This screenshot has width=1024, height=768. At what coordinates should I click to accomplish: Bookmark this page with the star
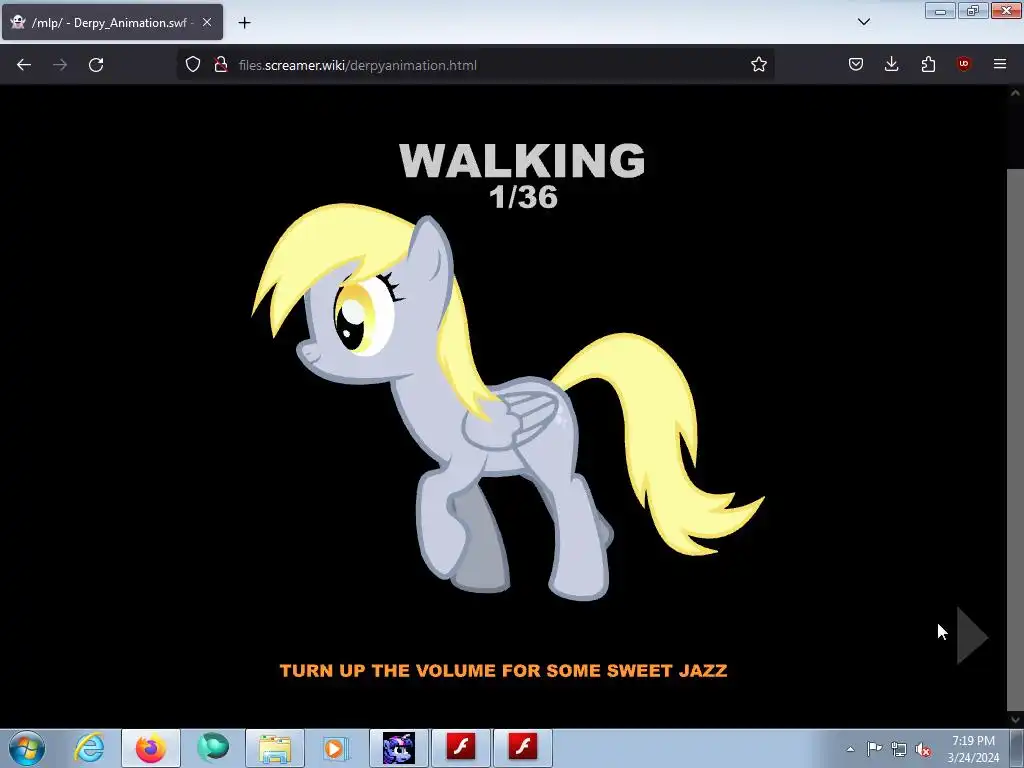pos(758,64)
